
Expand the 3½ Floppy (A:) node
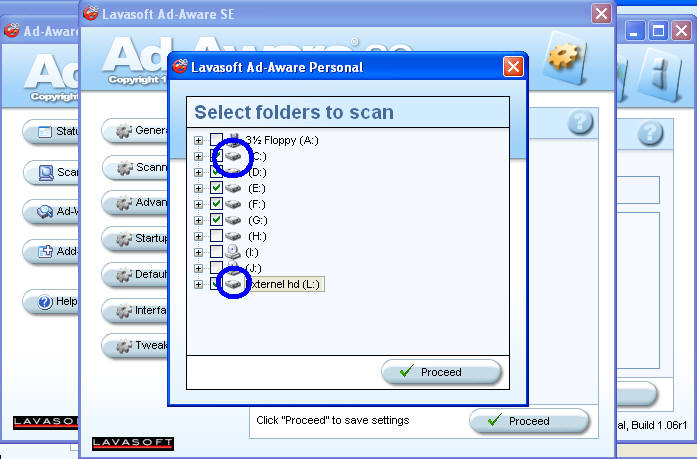point(199,140)
